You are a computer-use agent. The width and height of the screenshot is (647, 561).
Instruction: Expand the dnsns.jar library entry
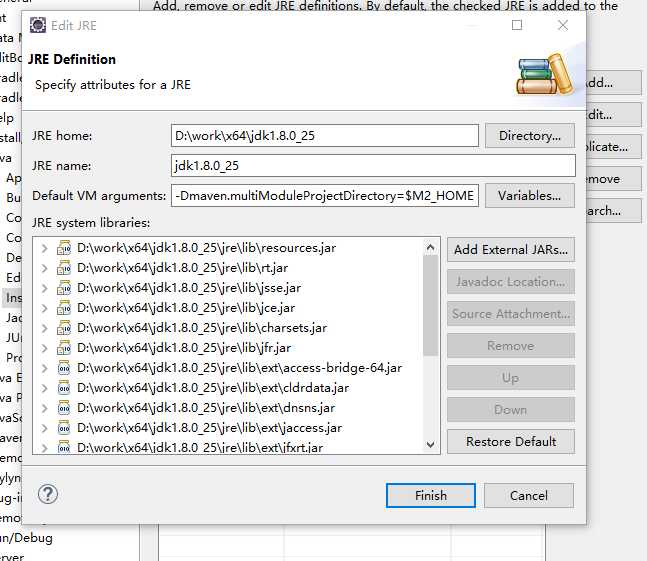pos(45,408)
